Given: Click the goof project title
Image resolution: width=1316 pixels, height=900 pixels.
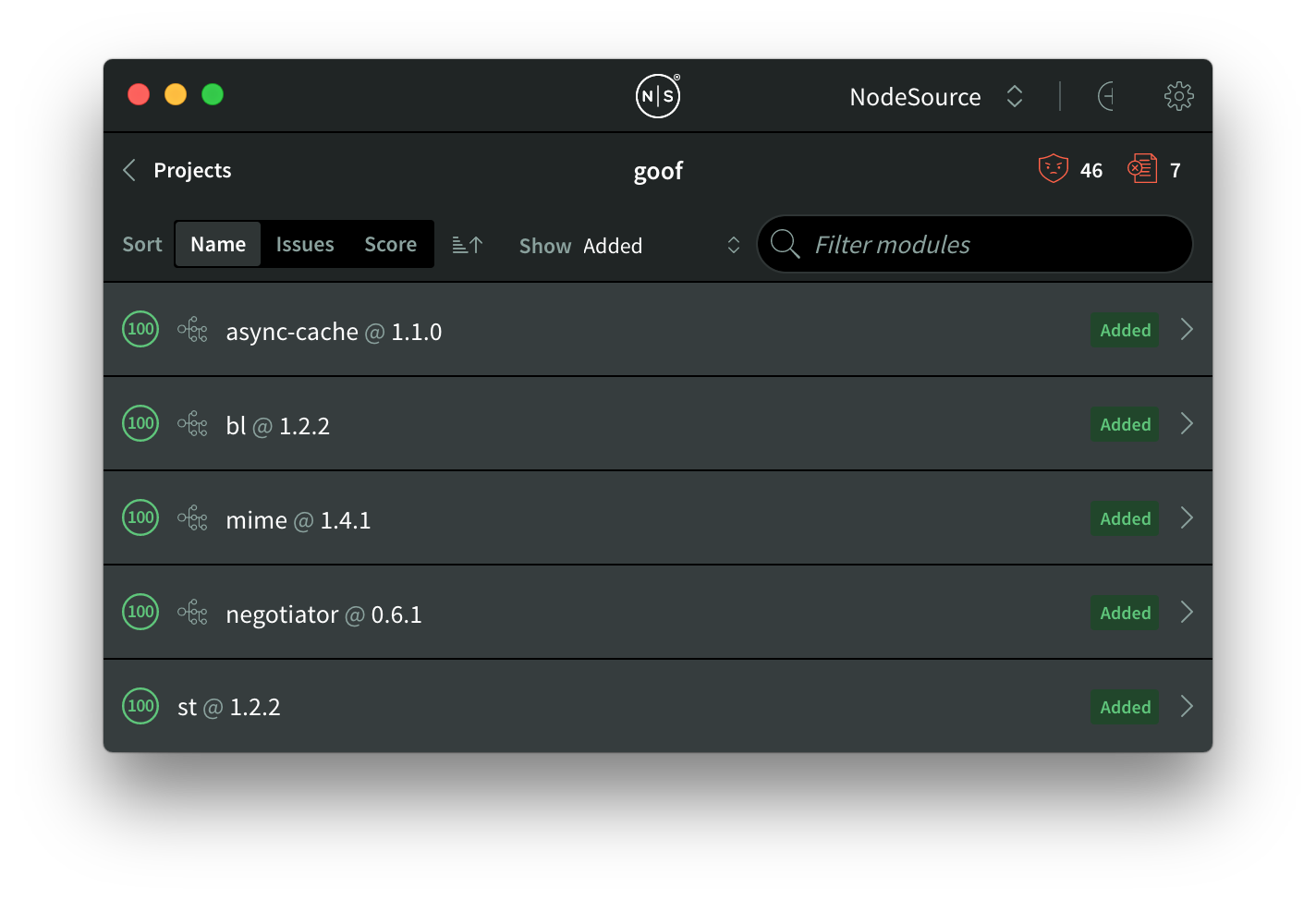Looking at the screenshot, I should [x=658, y=171].
